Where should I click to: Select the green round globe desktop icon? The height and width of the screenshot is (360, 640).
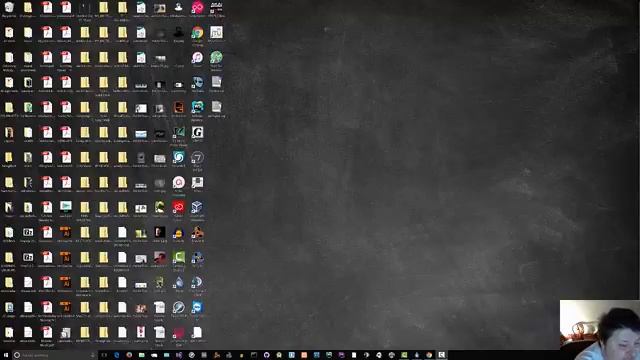(216, 58)
